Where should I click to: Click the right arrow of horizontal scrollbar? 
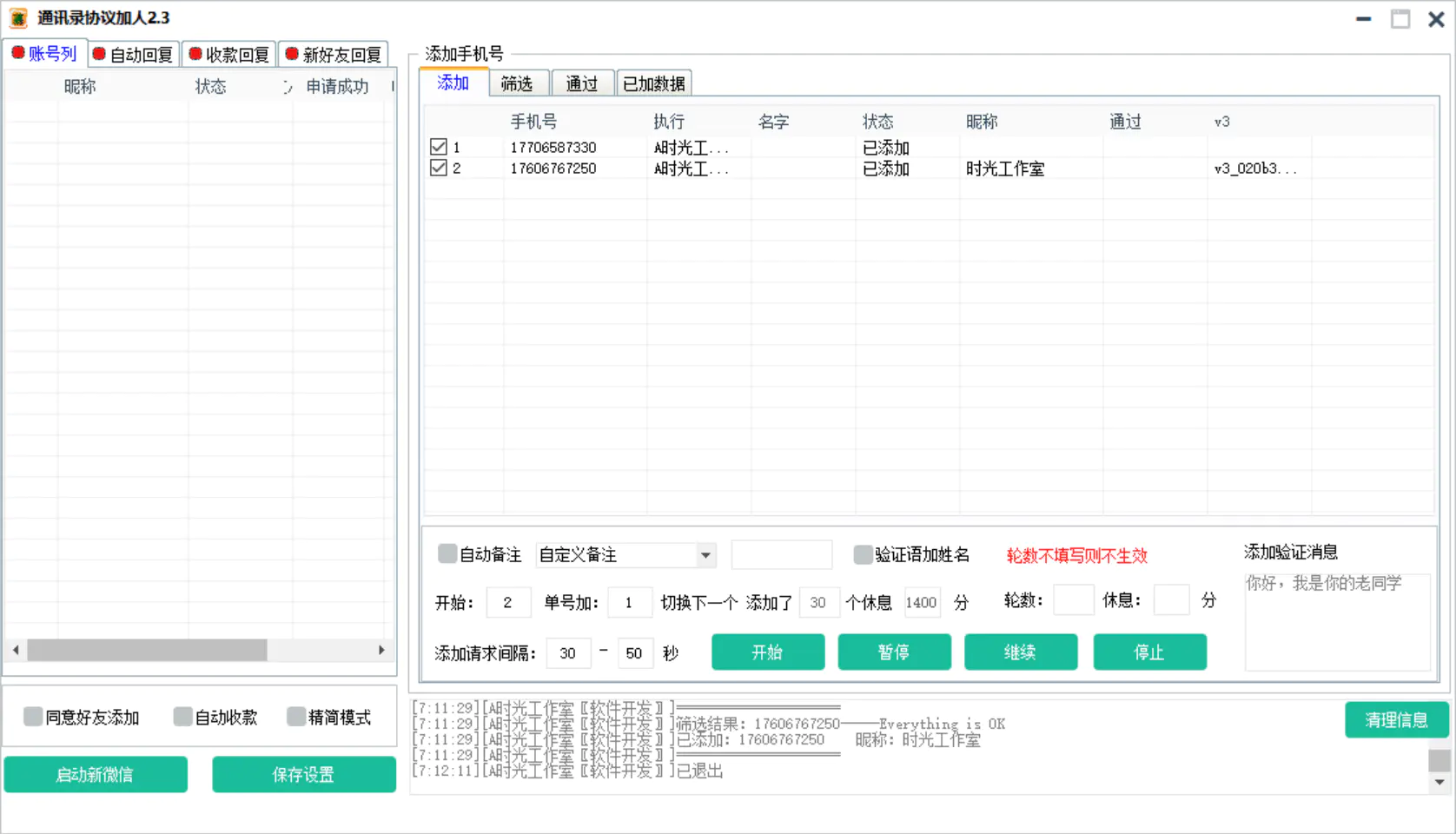coord(381,650)
